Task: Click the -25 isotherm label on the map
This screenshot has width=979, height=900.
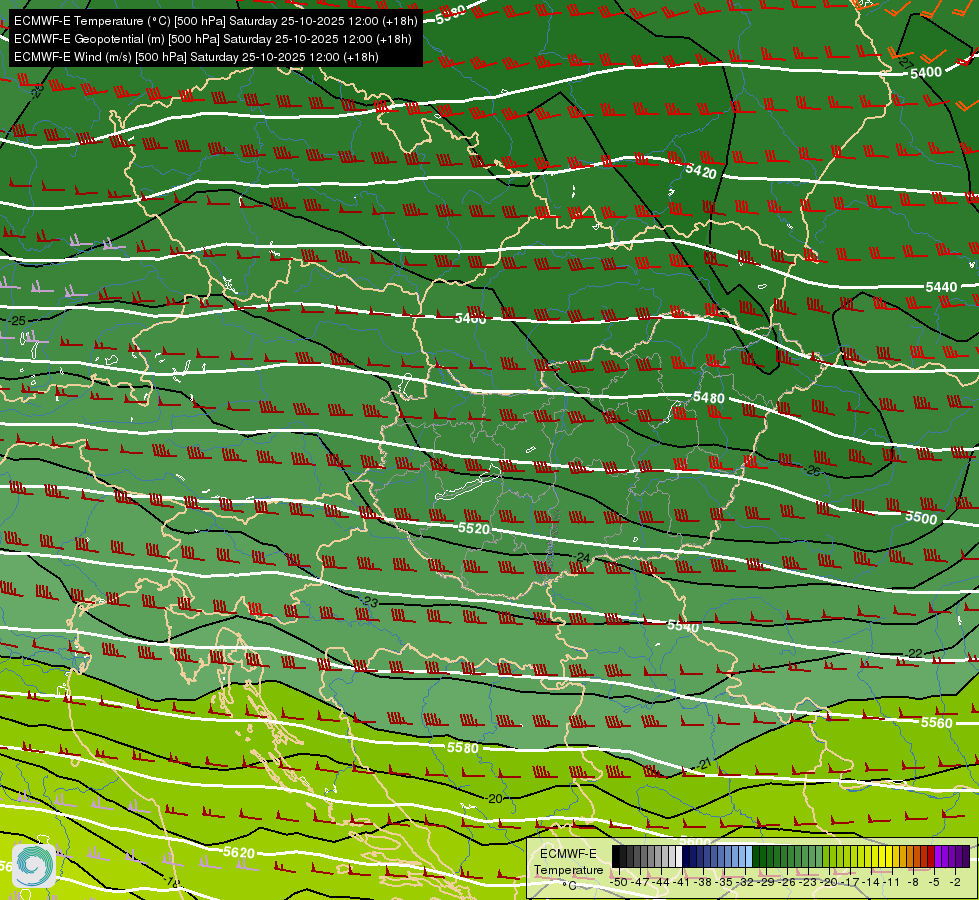Action: click(x=16, y=320)
